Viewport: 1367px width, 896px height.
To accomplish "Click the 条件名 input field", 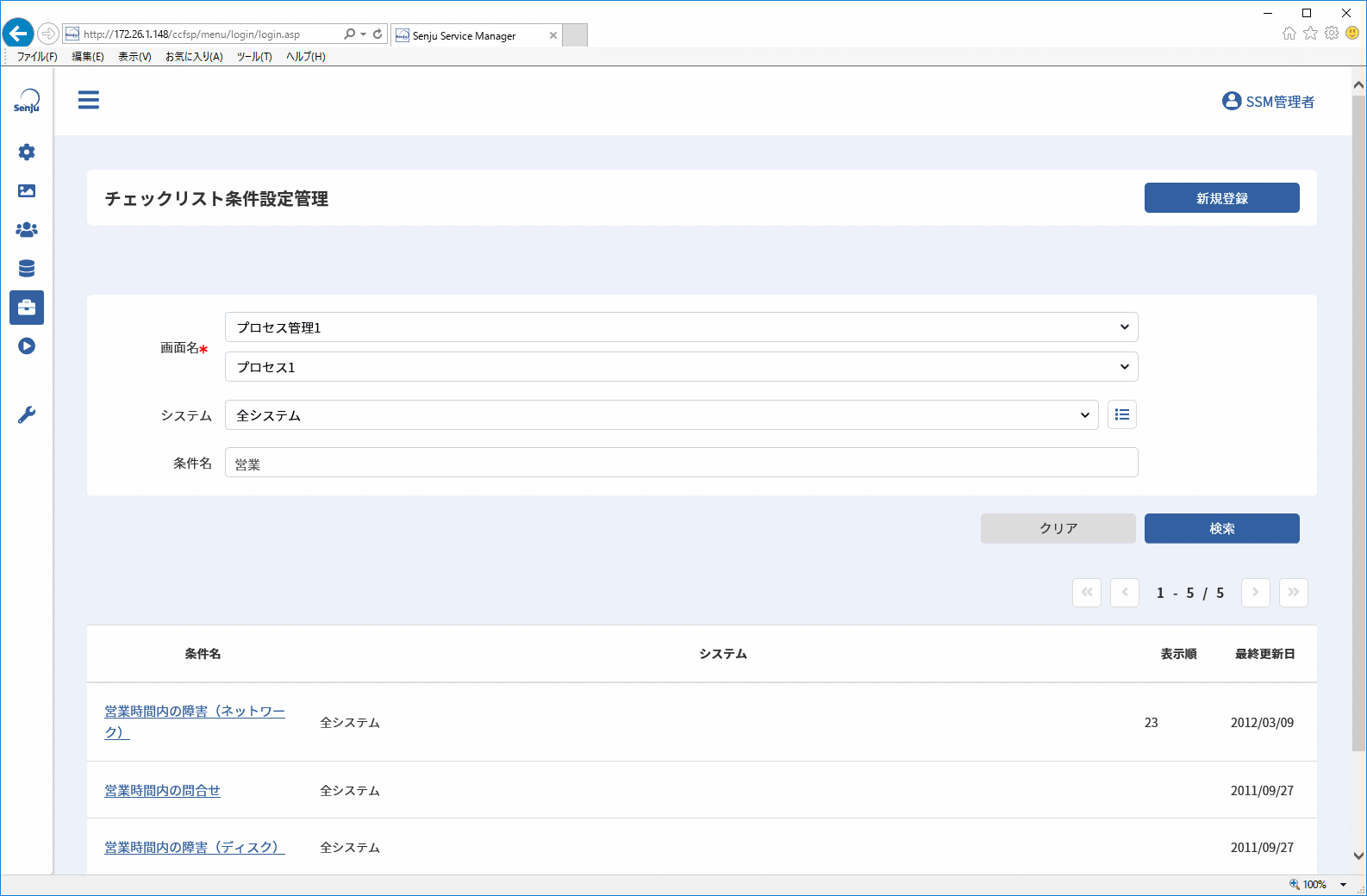I will (x=682, y=463).
